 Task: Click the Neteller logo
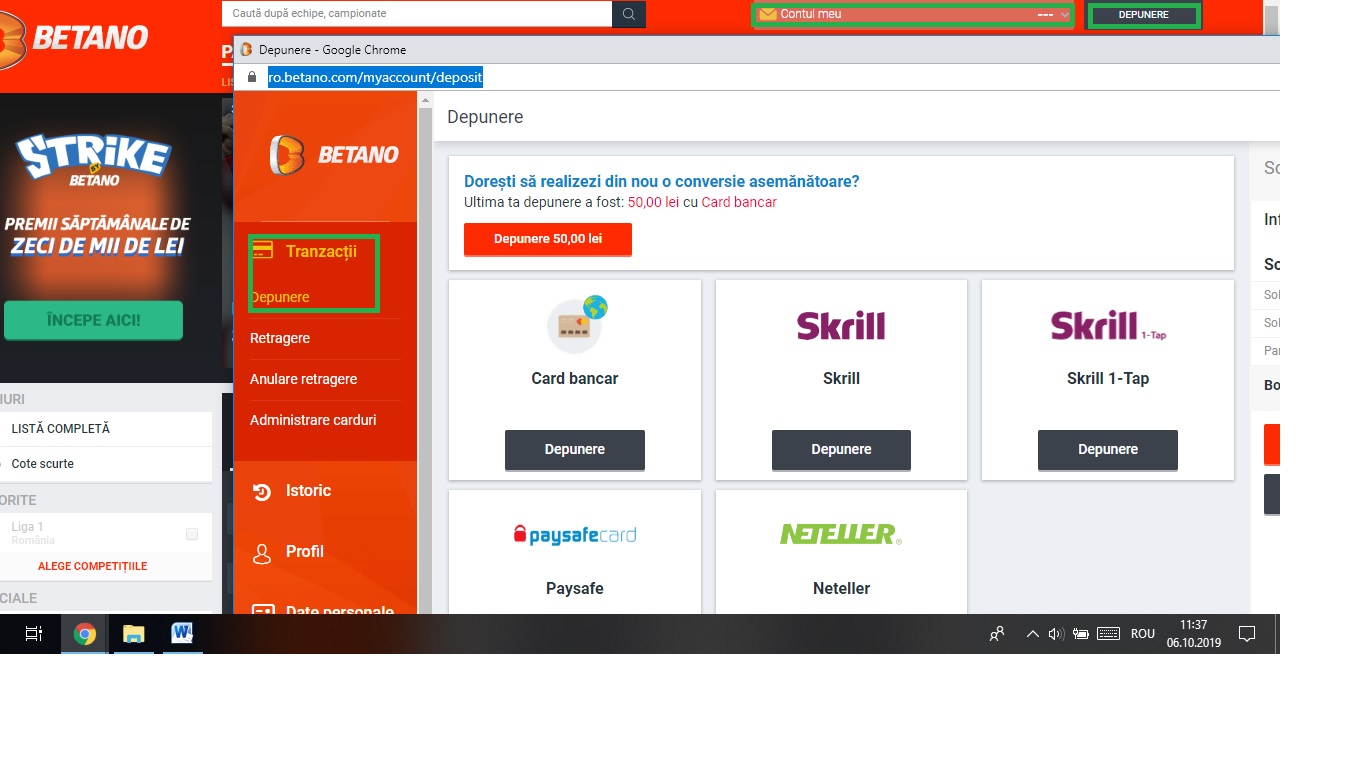[841, 534]
